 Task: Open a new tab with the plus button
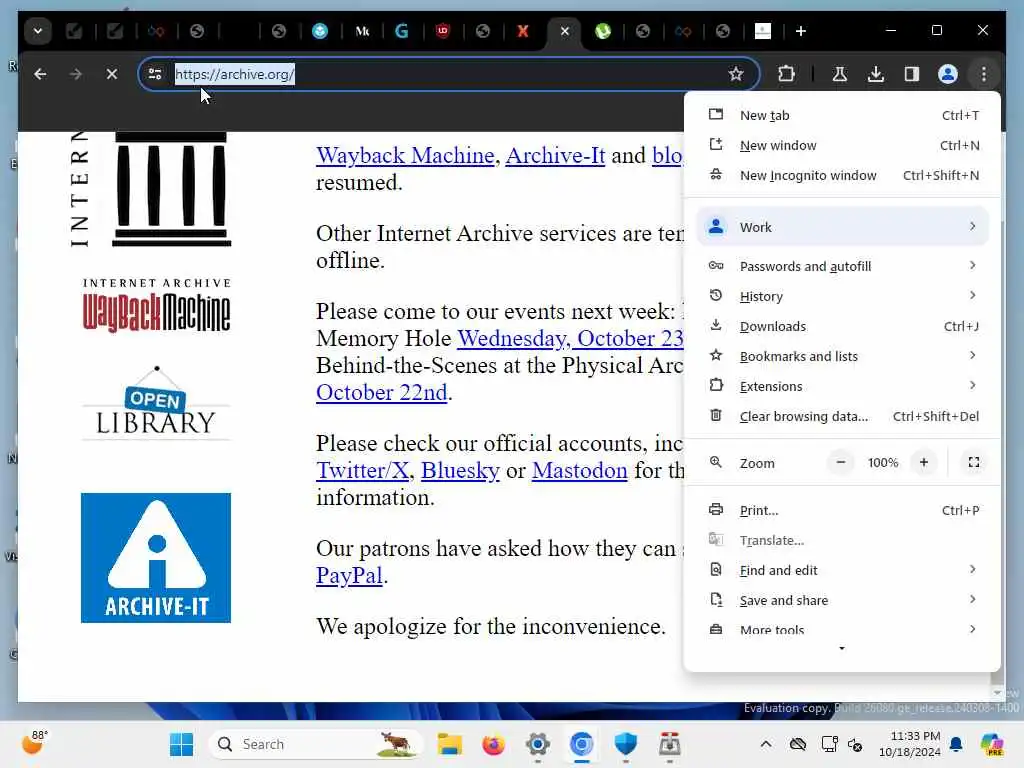(801, 31)
